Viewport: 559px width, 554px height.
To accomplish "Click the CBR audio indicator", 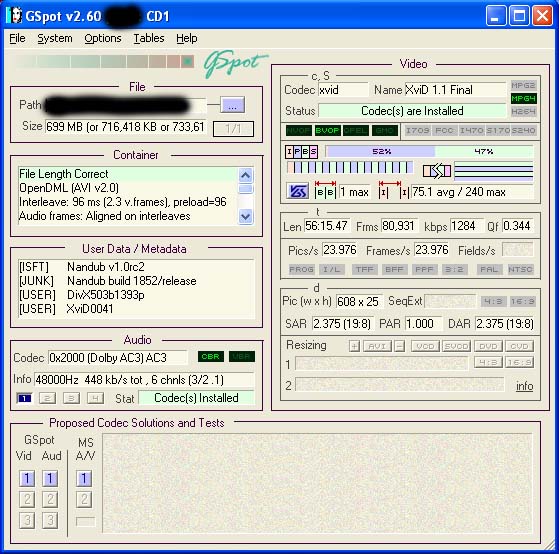I will (211, 357).
